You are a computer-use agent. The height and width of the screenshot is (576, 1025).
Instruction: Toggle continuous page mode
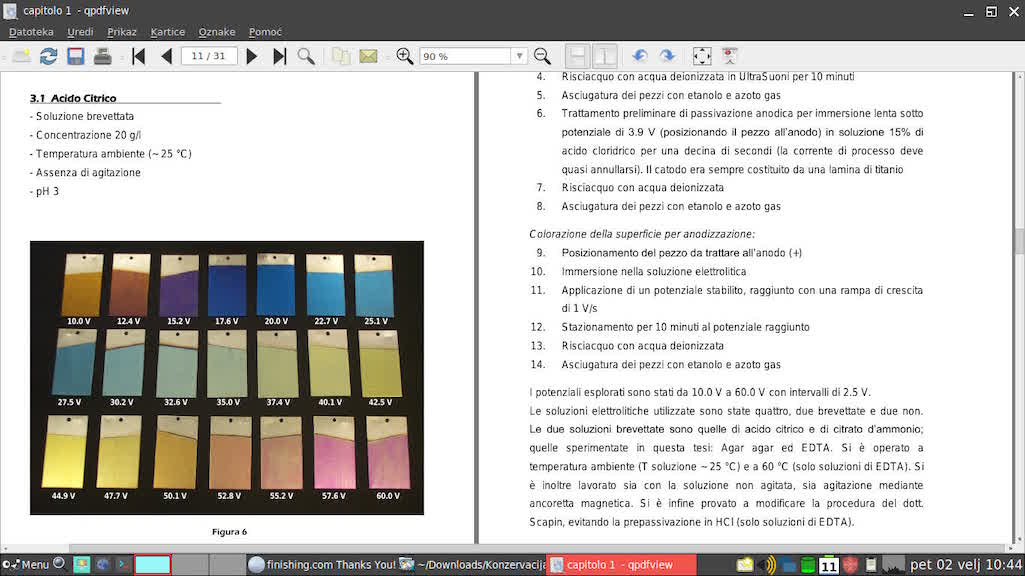click(577, 57)
